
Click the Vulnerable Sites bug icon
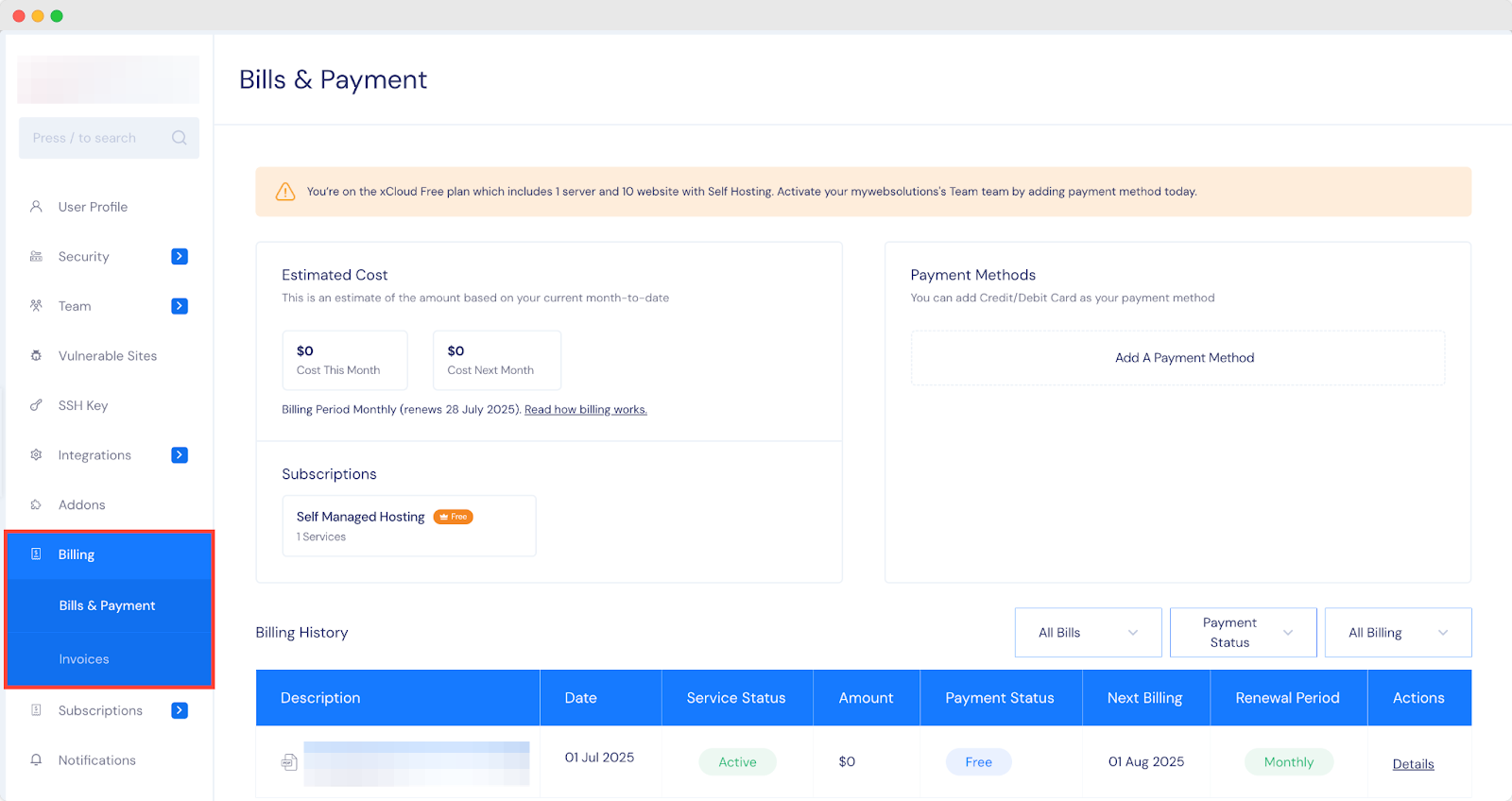[36, 356]
